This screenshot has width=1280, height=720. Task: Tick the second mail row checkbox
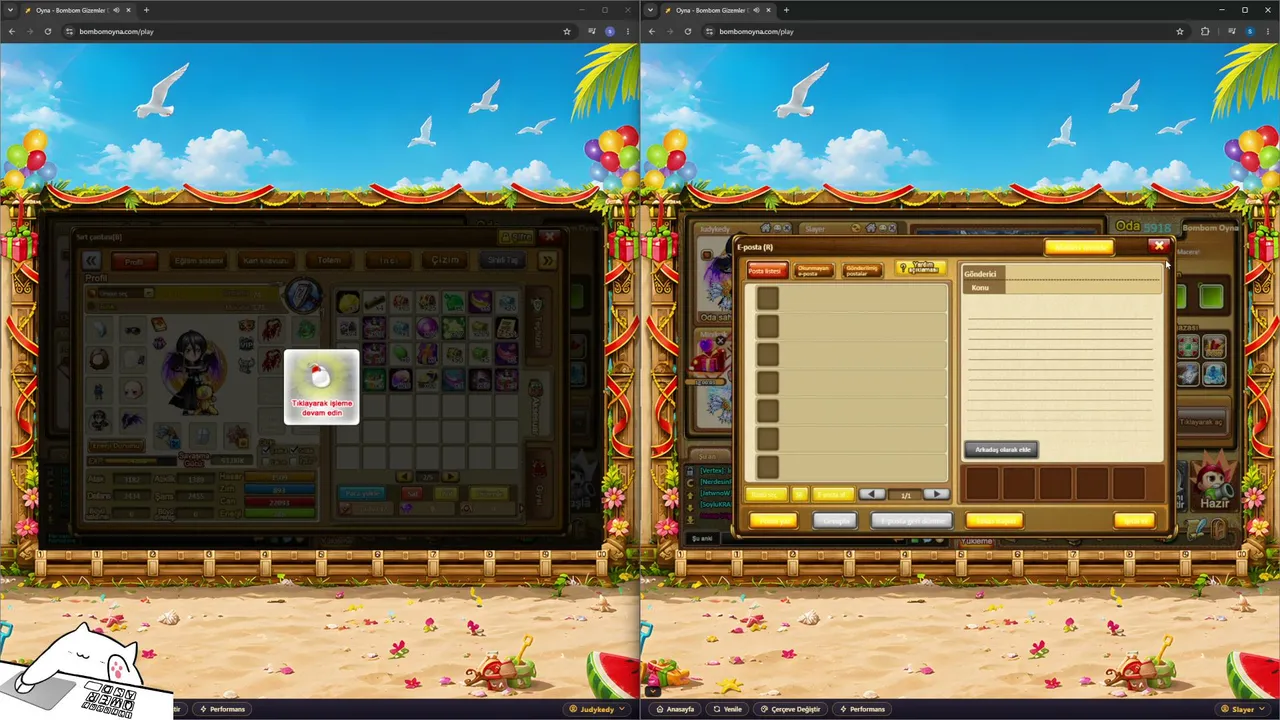[767, 326]
